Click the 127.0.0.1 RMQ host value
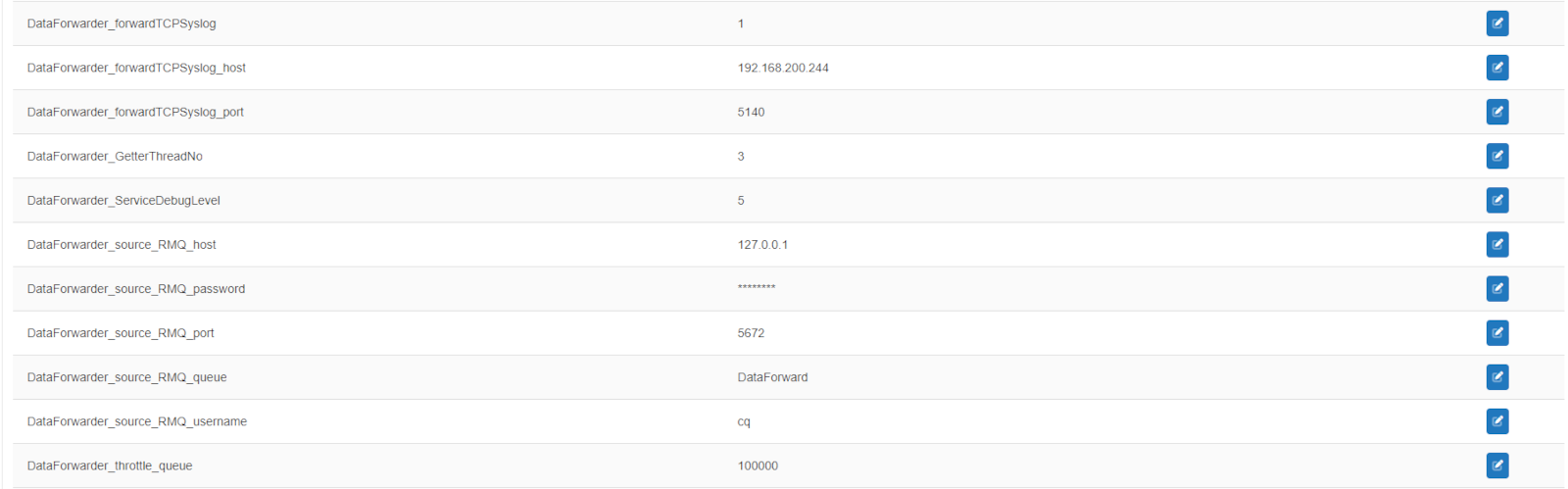The image size is (1568, 489). 762,245
